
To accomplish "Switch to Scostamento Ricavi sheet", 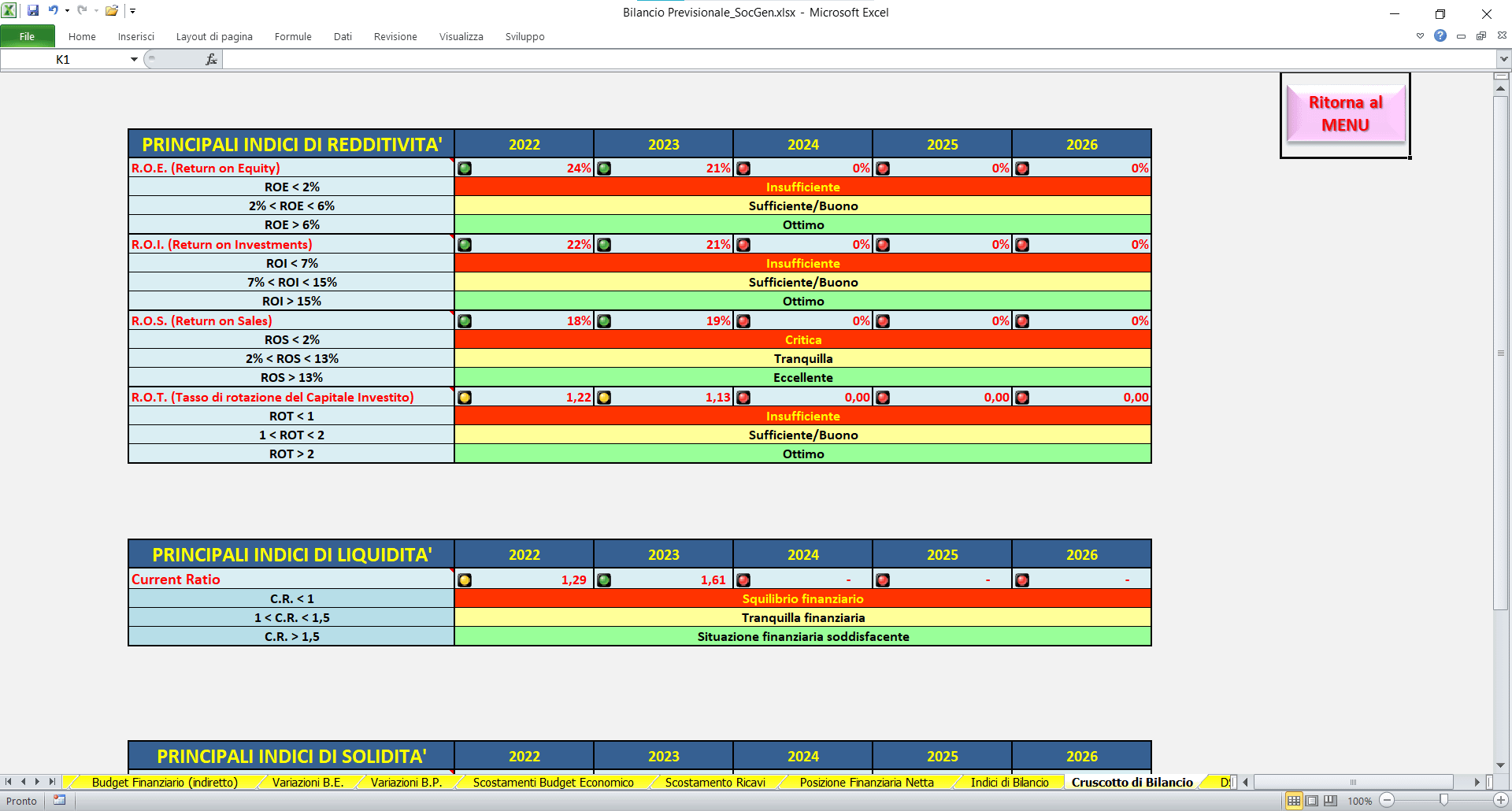I will click(715, 782).
